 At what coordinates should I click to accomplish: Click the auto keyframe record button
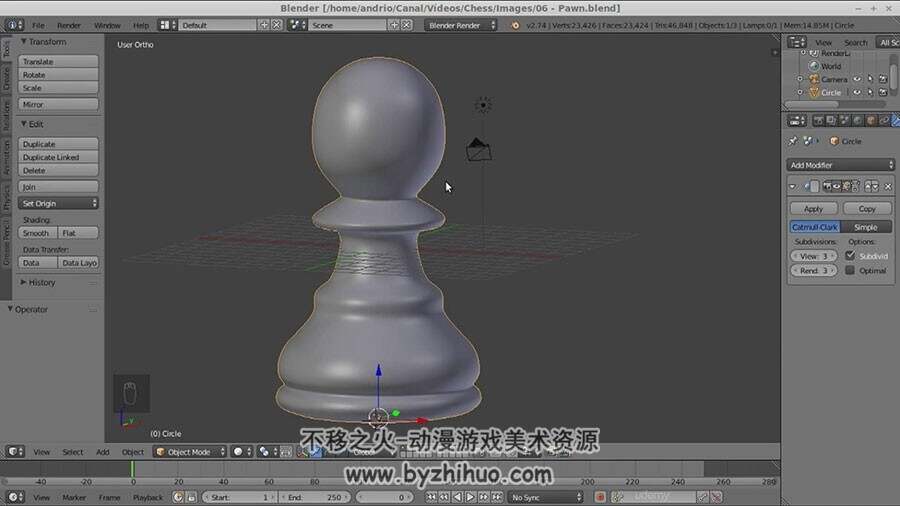point(600,497)
